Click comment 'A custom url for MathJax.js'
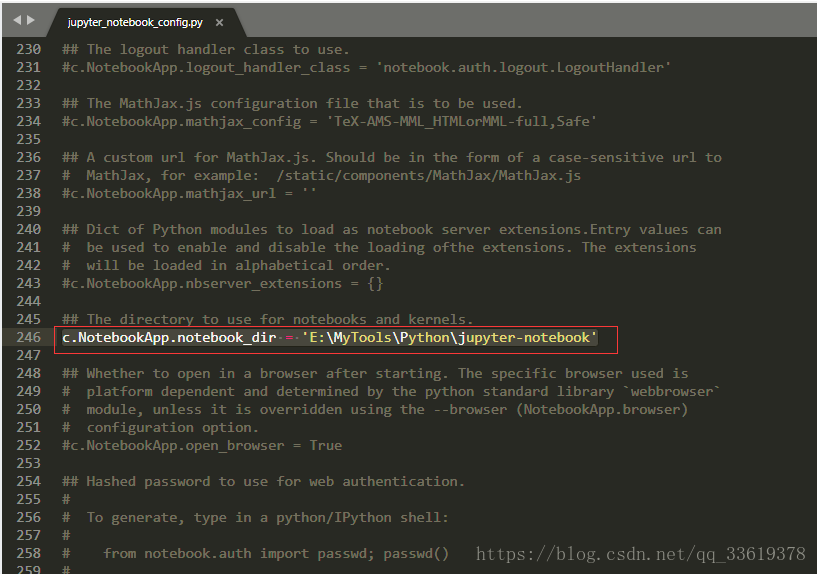Image resolution: width=817 pixels, height=574 pixels. click(392, 158)
